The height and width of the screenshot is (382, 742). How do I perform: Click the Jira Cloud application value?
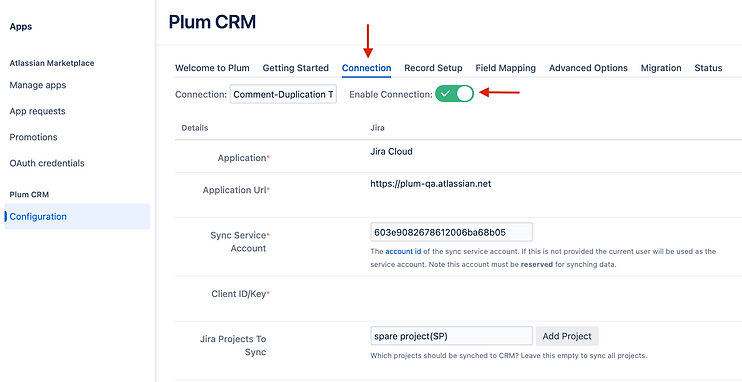[x=391, y=152]
